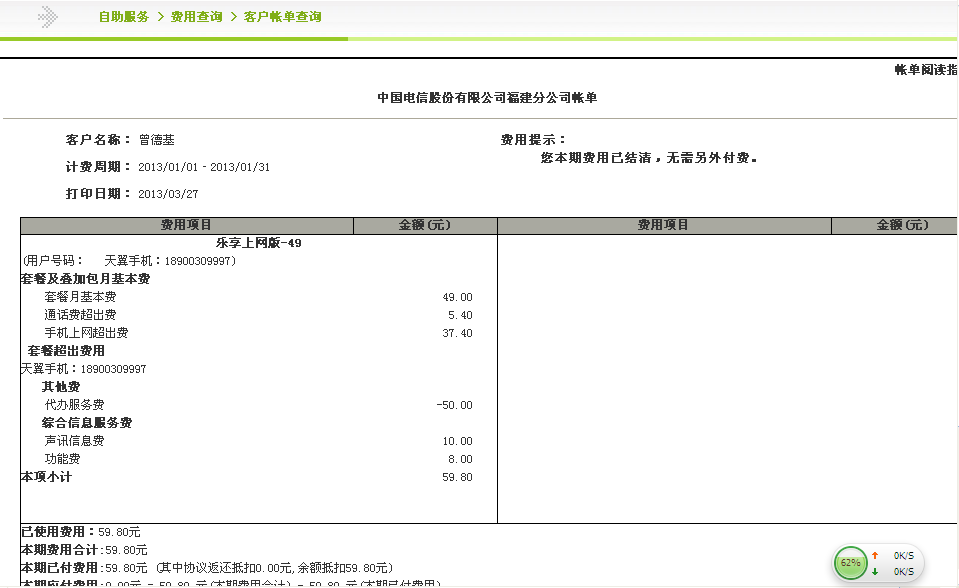959x588 pixels.
Task: Select the speed monitor pill widget at bottom right
Action: click(x=878, y=563)
